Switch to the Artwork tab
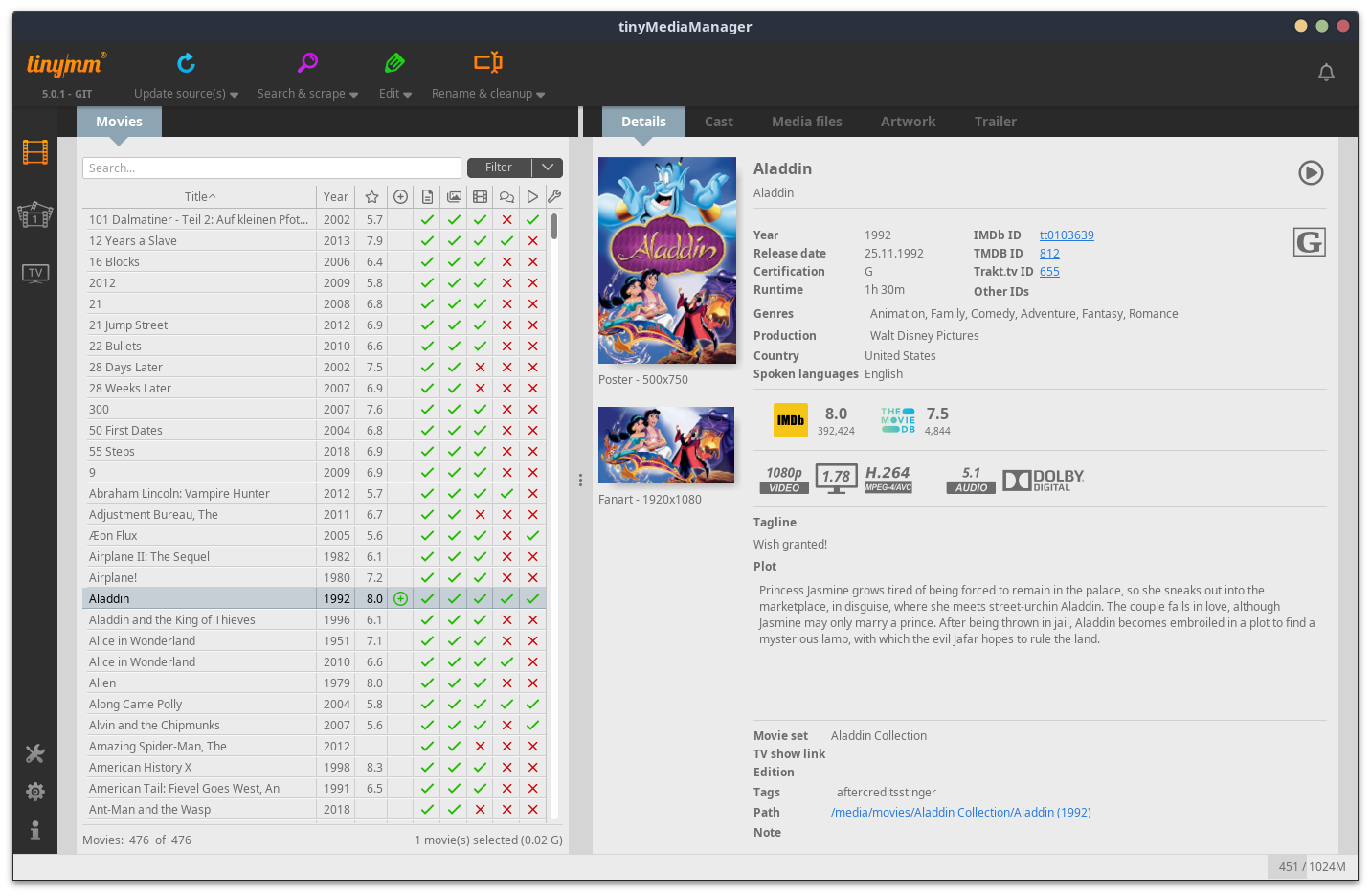 908,122
